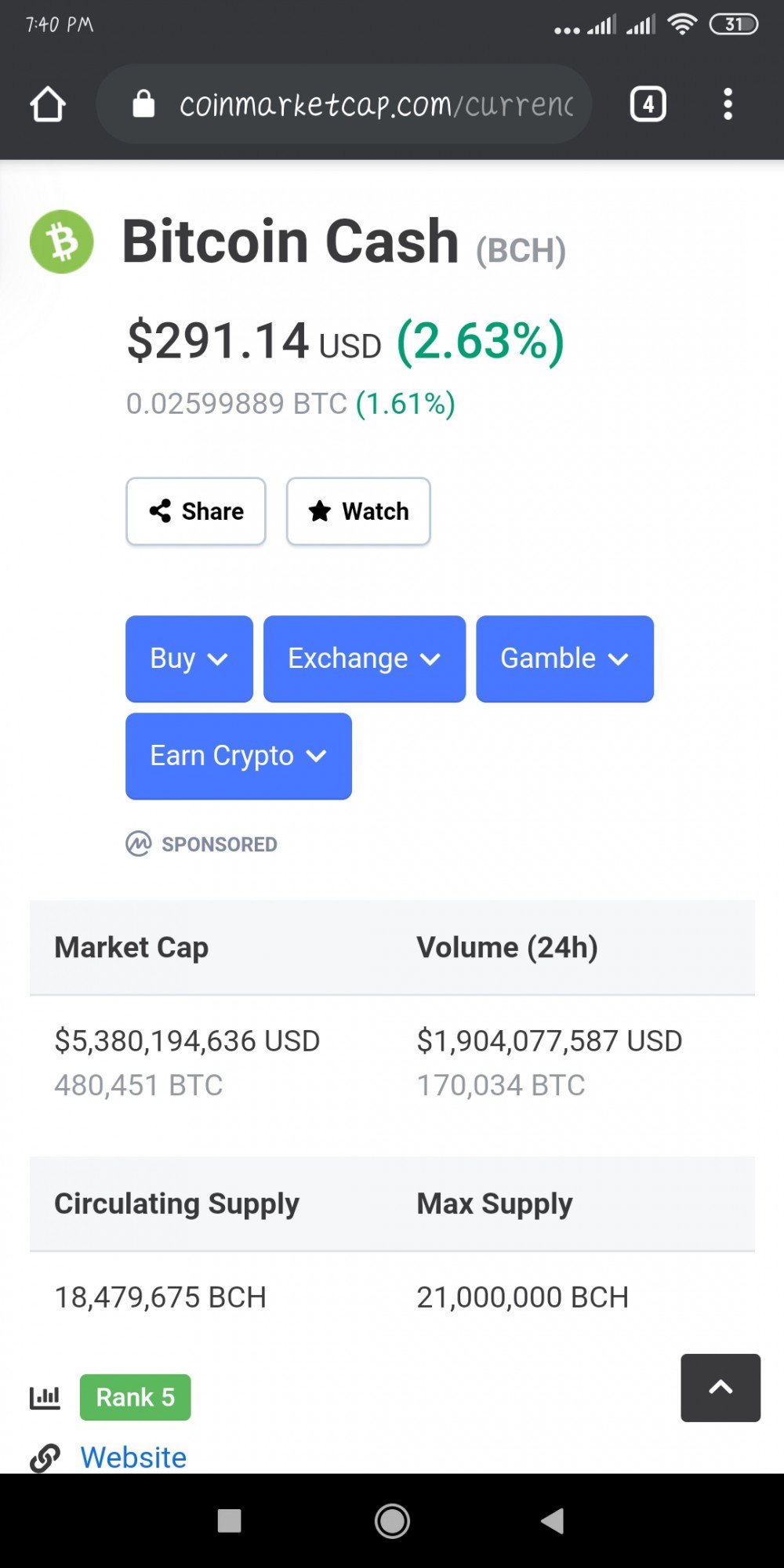Toggle Watch star for Bitcoin Cash
This screenshot has width=784, height=1568.
pos(358,511)
